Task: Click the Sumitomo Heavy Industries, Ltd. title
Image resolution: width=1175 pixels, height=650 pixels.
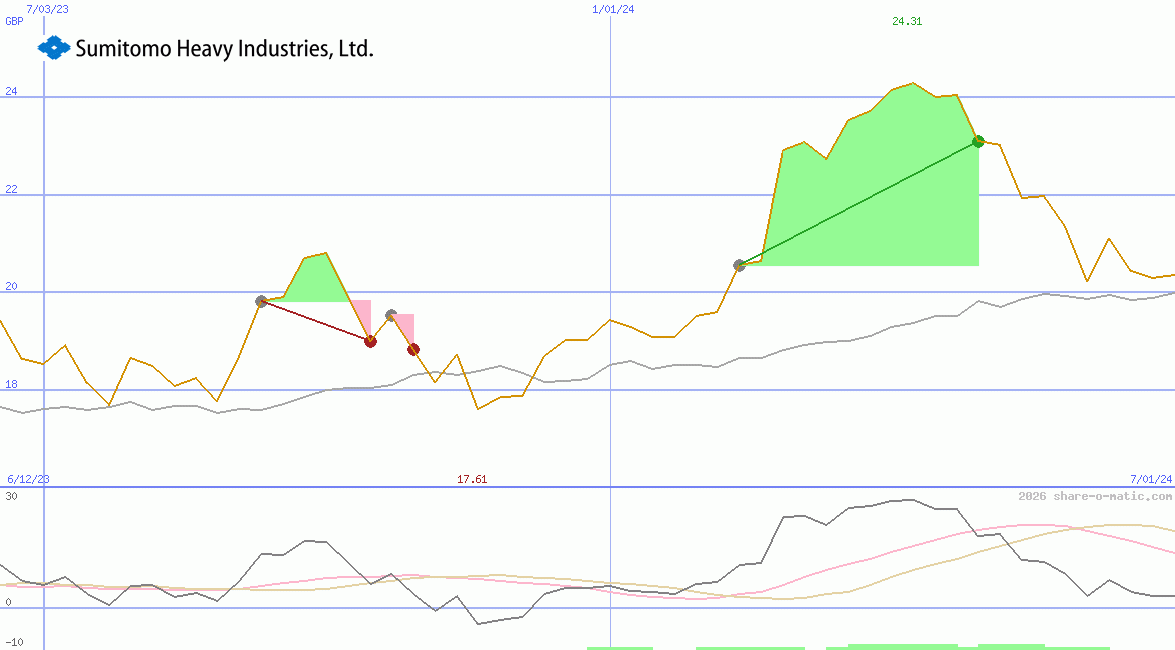Action: point(224,49)
